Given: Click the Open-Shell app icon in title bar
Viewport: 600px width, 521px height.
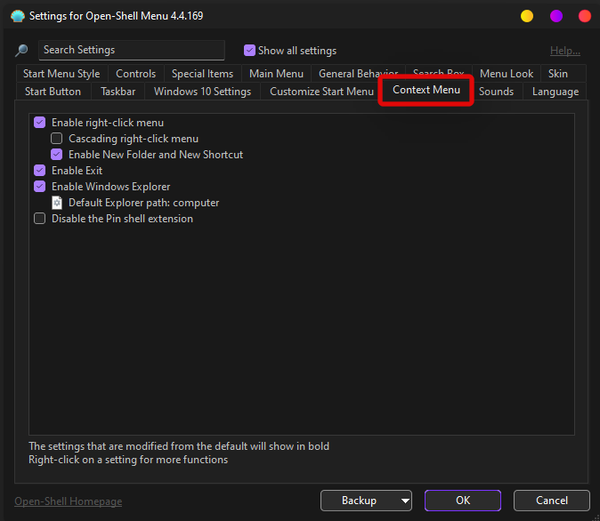Looking at the screenshot, I should (15, 16).
